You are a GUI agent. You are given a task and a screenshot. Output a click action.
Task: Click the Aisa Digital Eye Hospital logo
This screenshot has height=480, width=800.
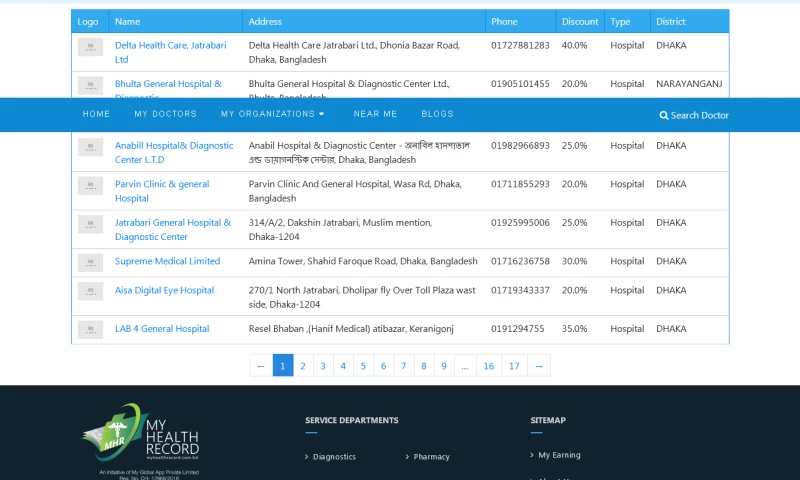click(90, 291)
